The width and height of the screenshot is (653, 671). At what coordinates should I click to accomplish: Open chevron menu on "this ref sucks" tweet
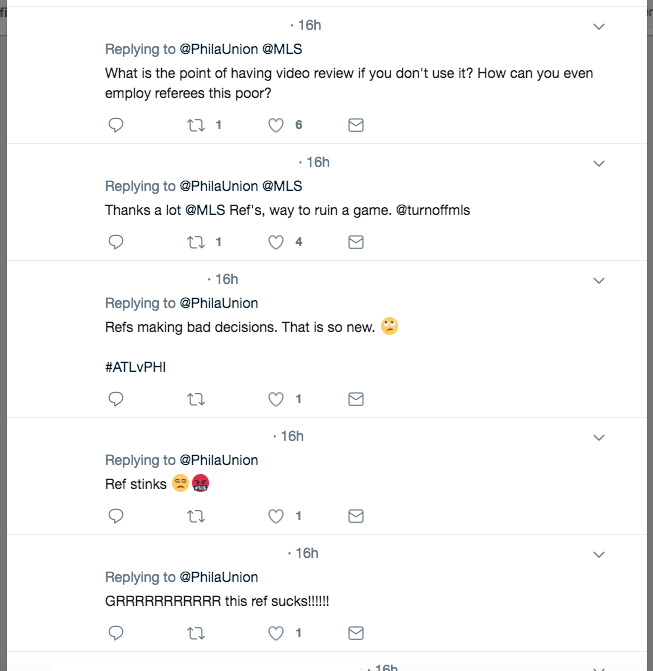(x=600, y=554)
